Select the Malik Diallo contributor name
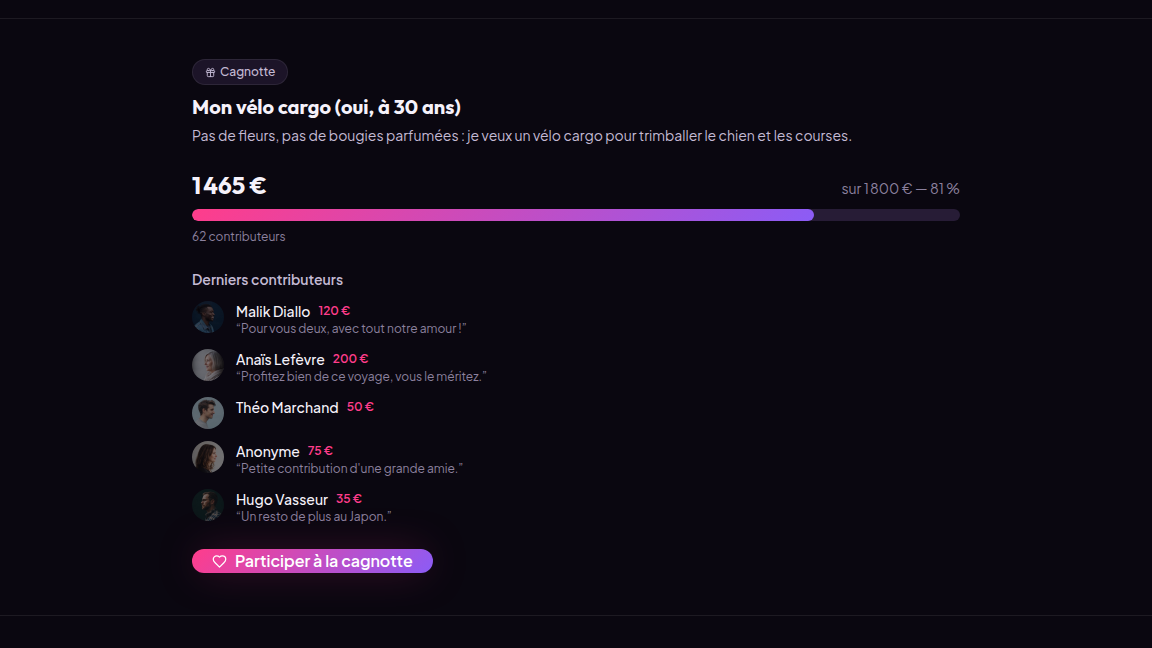Screen dimensions: 1152x648 point(273,312)
